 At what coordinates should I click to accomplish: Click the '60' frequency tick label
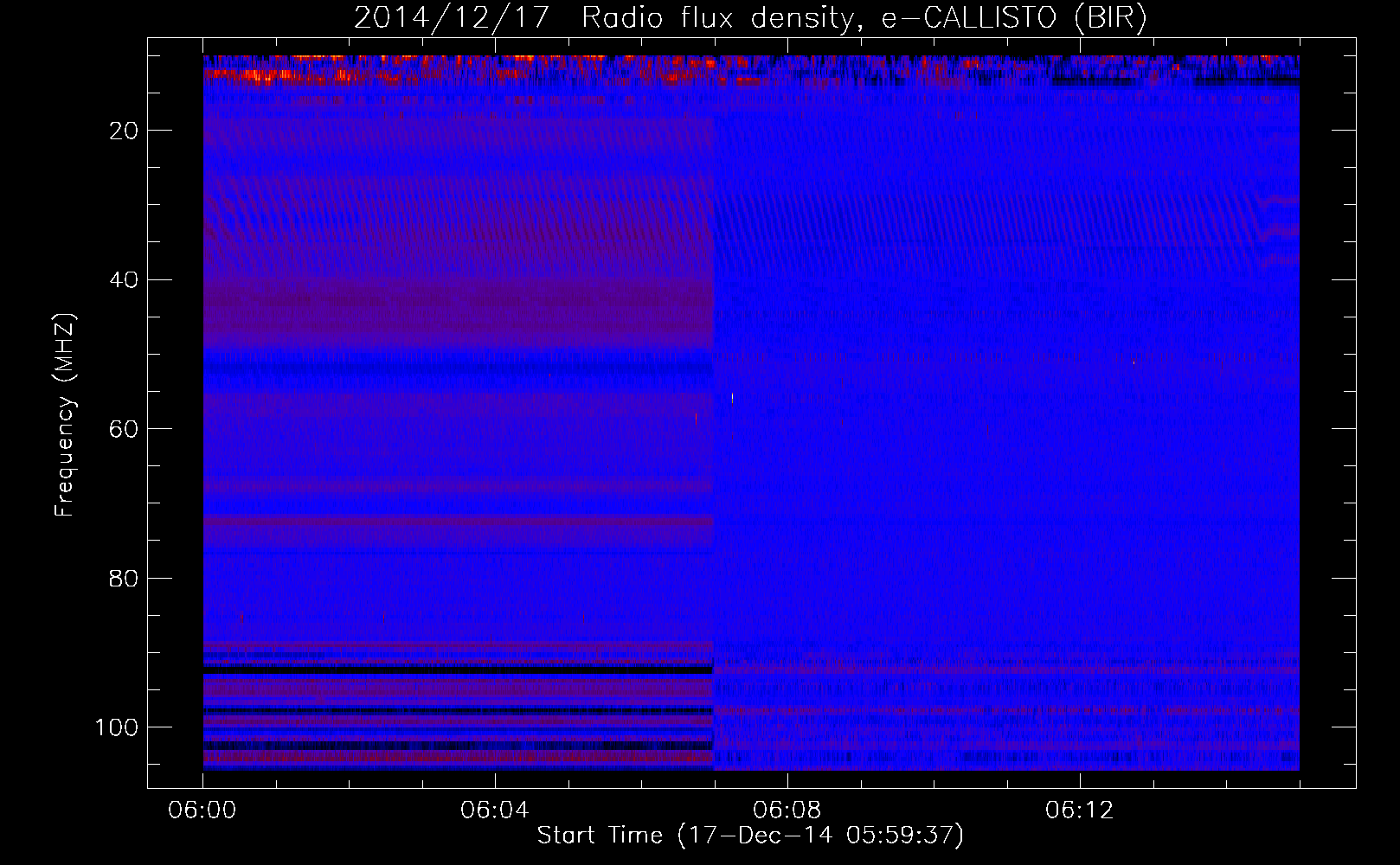(124, 430)
